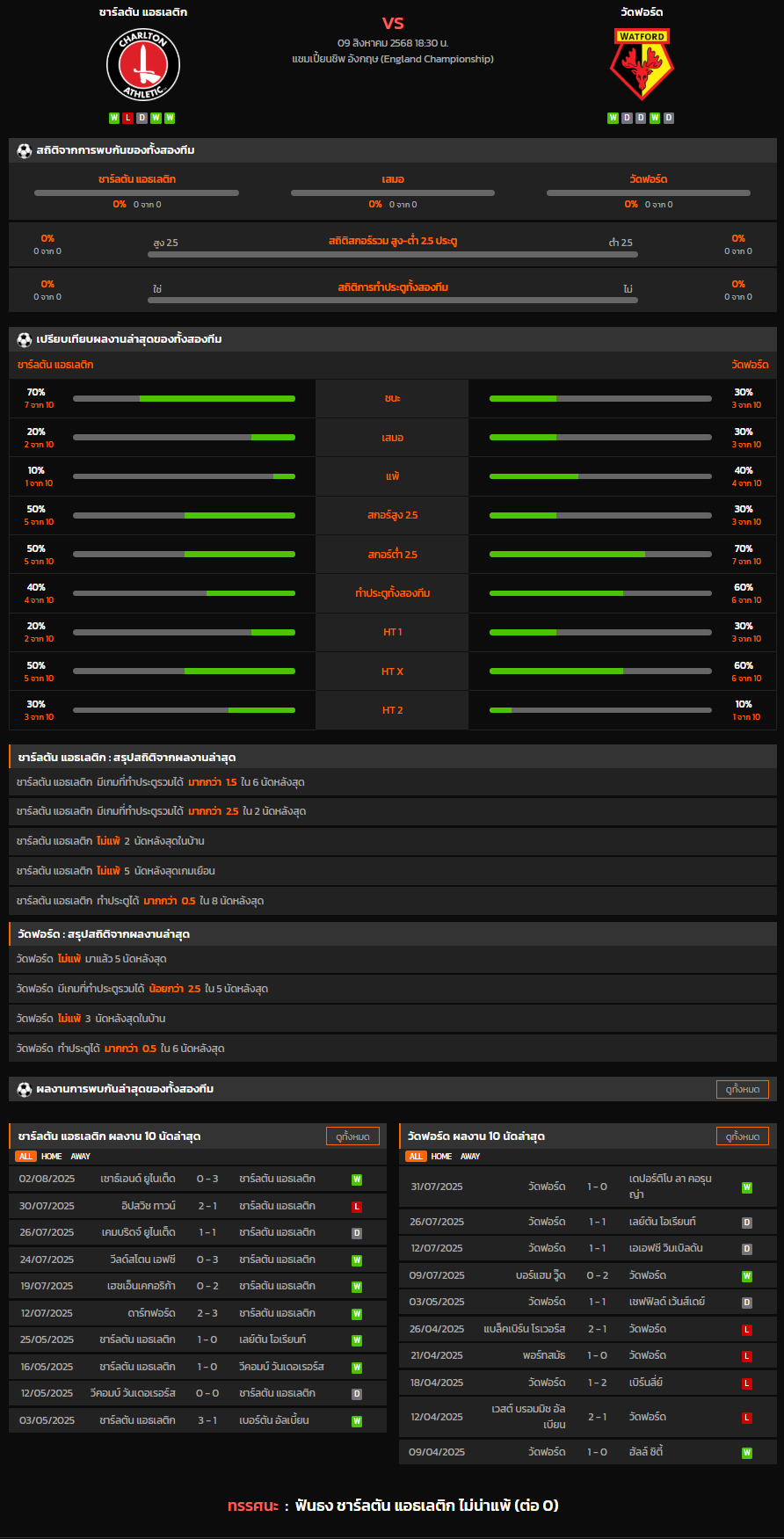Click the W badge on Watford's 09/04/2025 match
The image size is (784, 1539).
click(x=747, y=1453)
